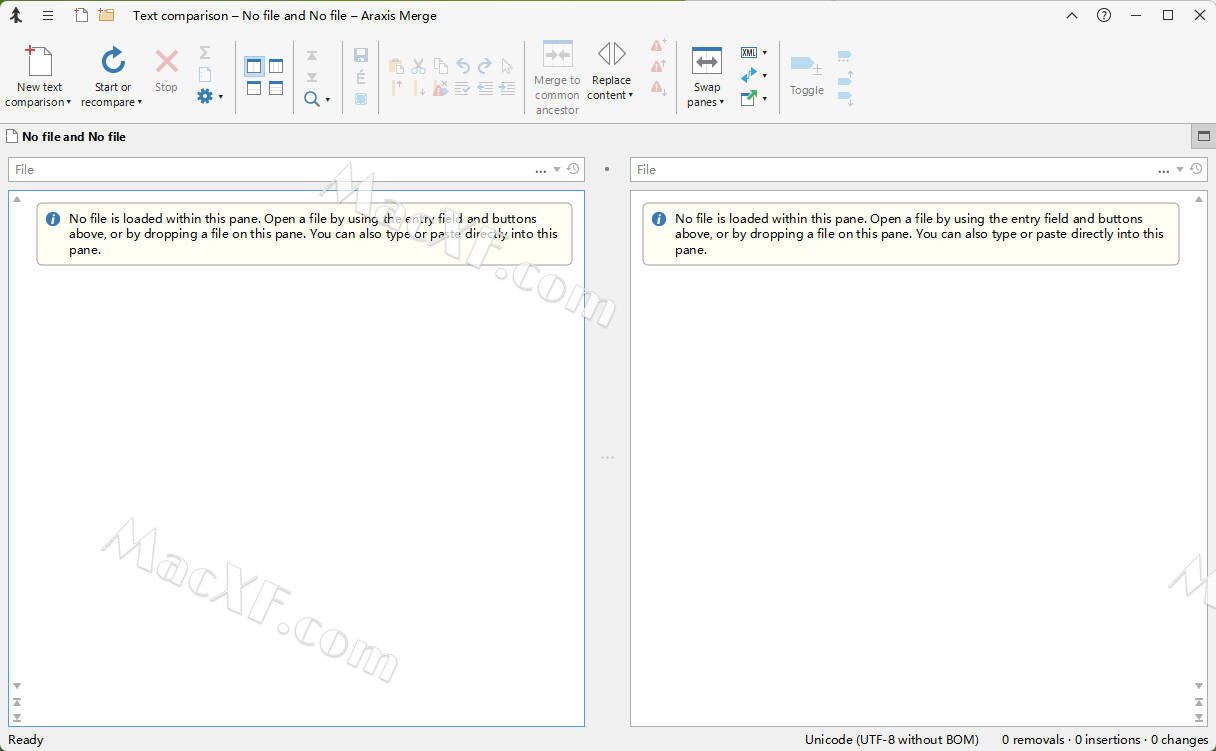Expand the blue diagonal arrows dropdown
Image resolution: width=1216 pixels, height=751 pixels.
point(765,76)
